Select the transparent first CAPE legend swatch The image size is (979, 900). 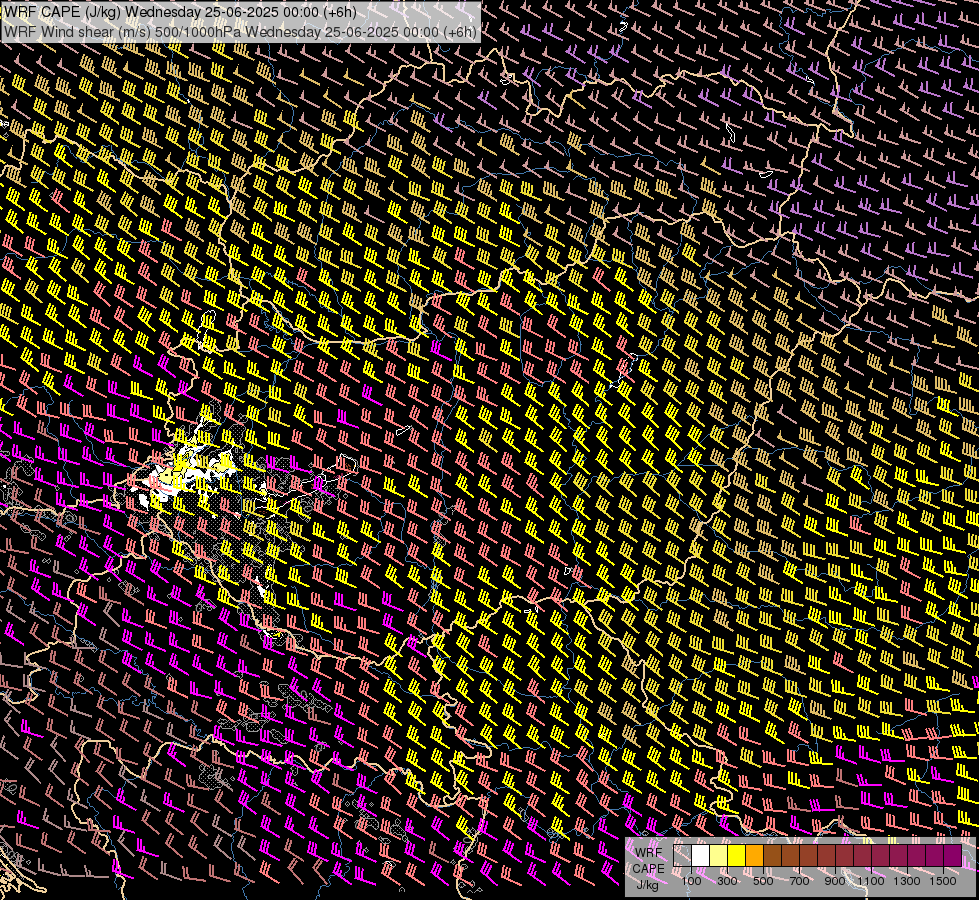tap(682, 856)
